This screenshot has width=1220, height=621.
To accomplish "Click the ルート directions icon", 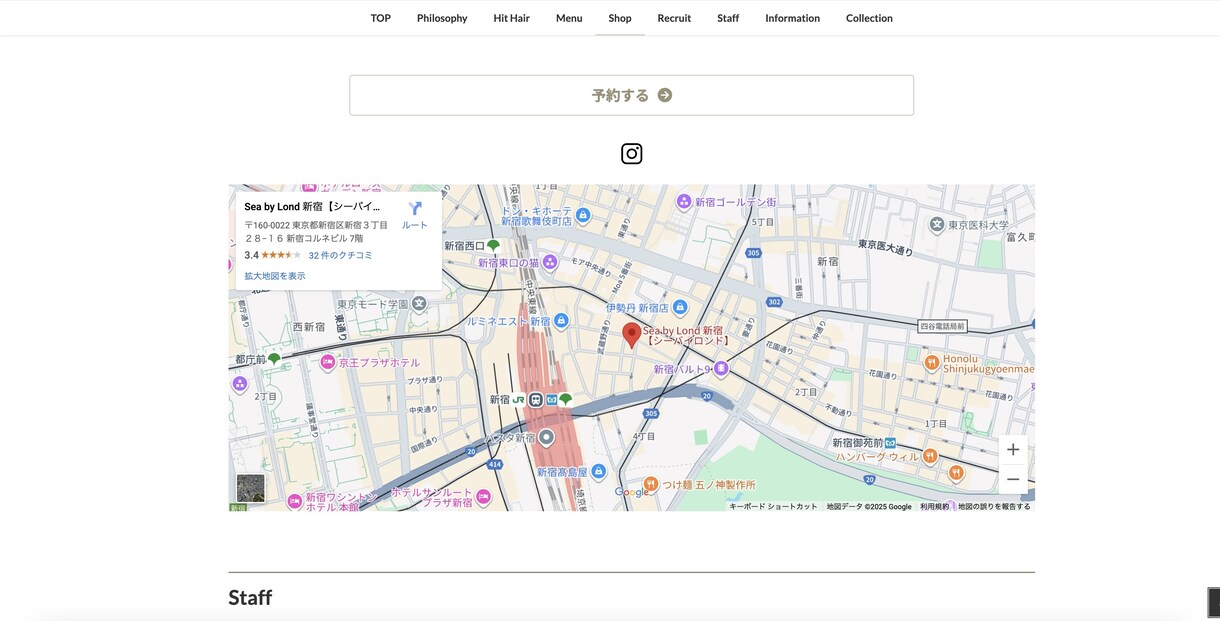I will (415, 208).
